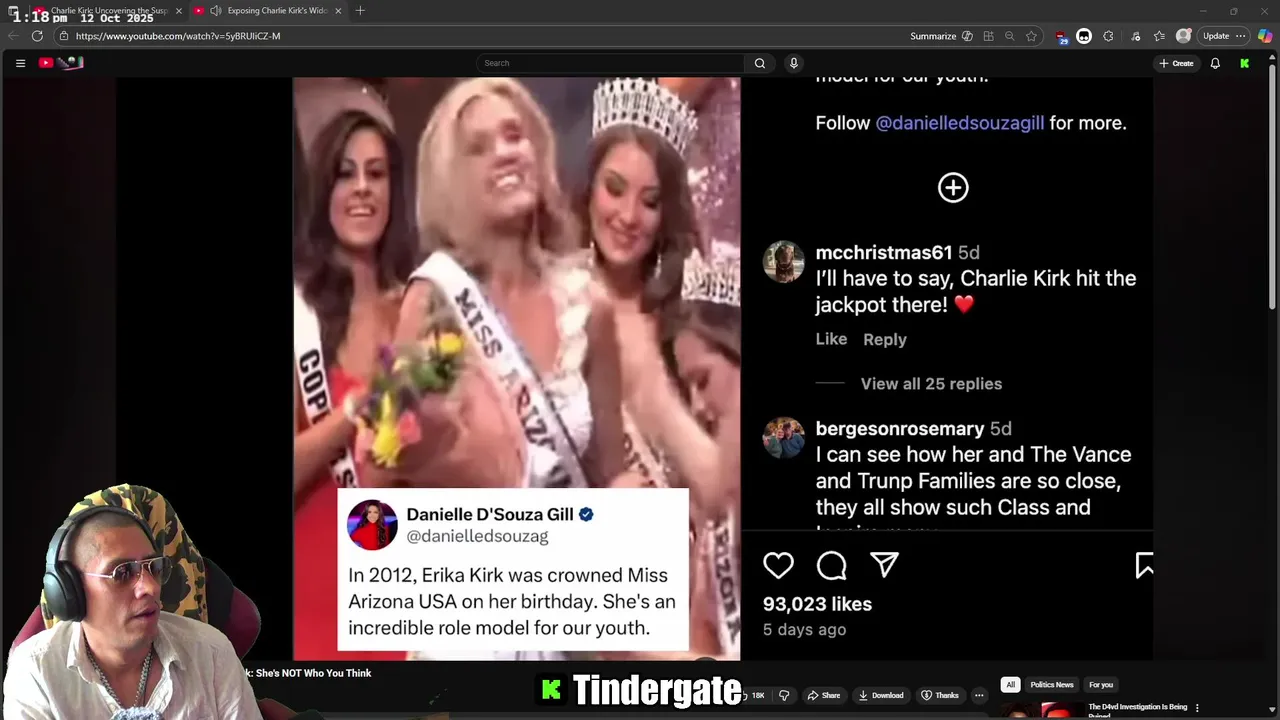Open YouTube notifications bell
The image size is (1280, 720).
point(1215,63)
